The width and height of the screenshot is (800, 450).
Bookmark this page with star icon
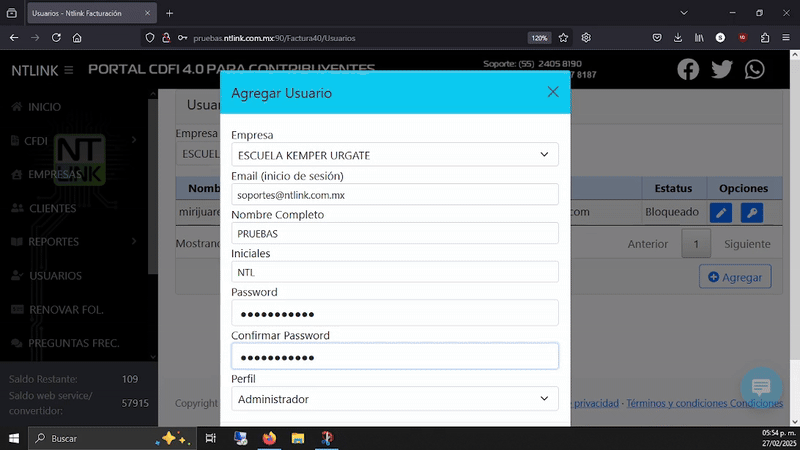(563, 38)
